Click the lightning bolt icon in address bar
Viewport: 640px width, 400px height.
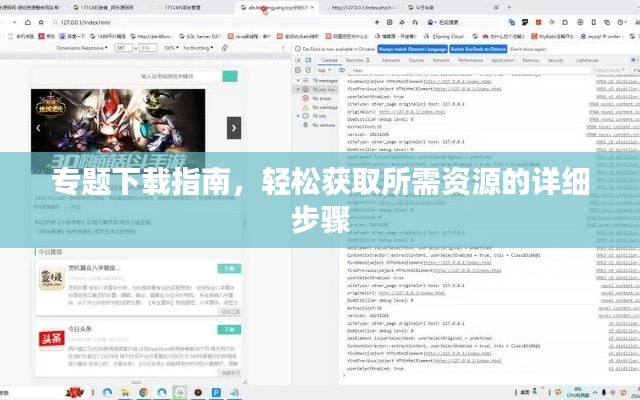pos(377,22)
